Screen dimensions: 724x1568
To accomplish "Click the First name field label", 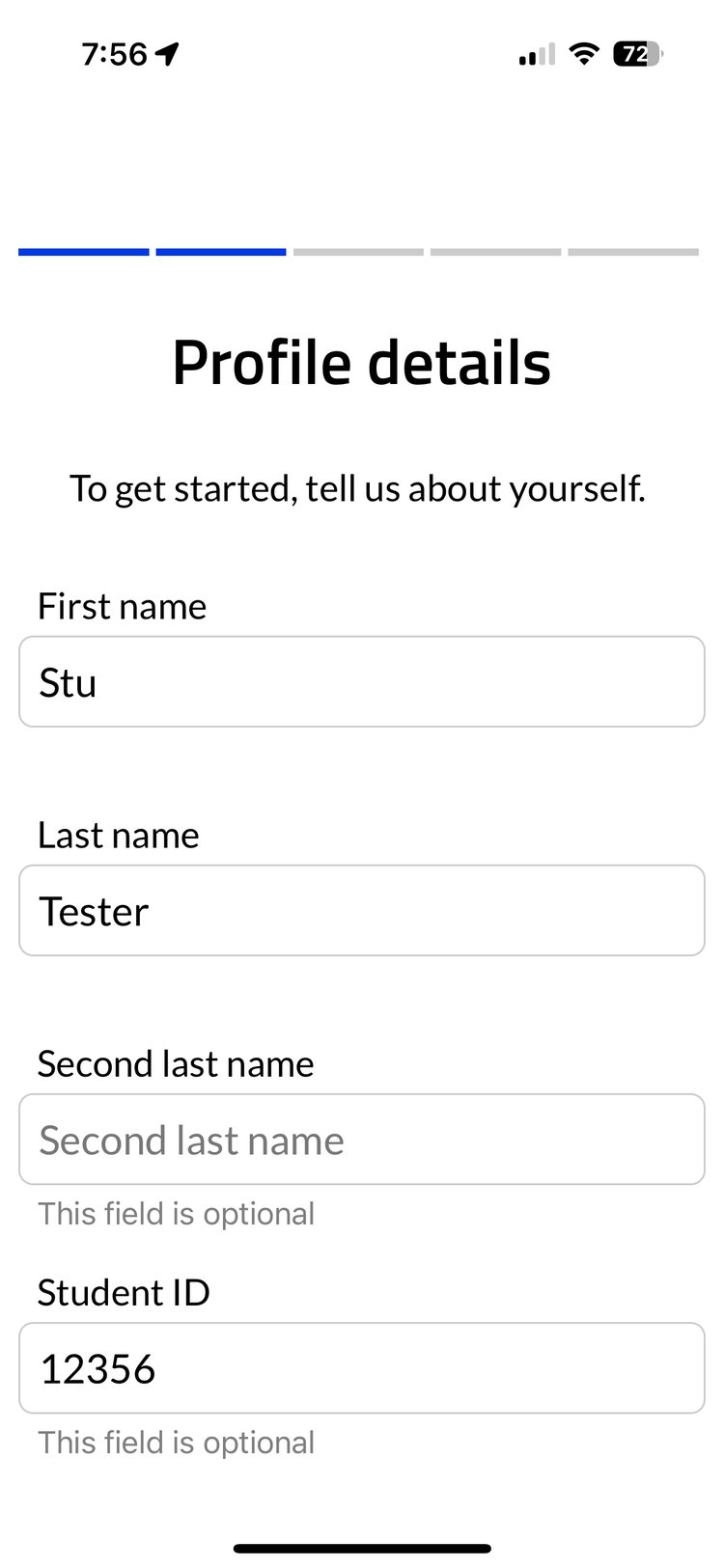I will [x=122, y=606].
